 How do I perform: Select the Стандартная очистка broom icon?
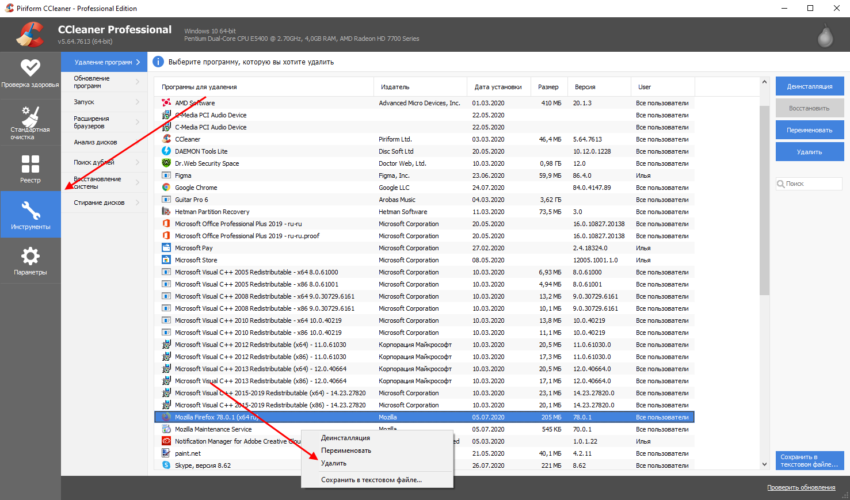point(30,118)
